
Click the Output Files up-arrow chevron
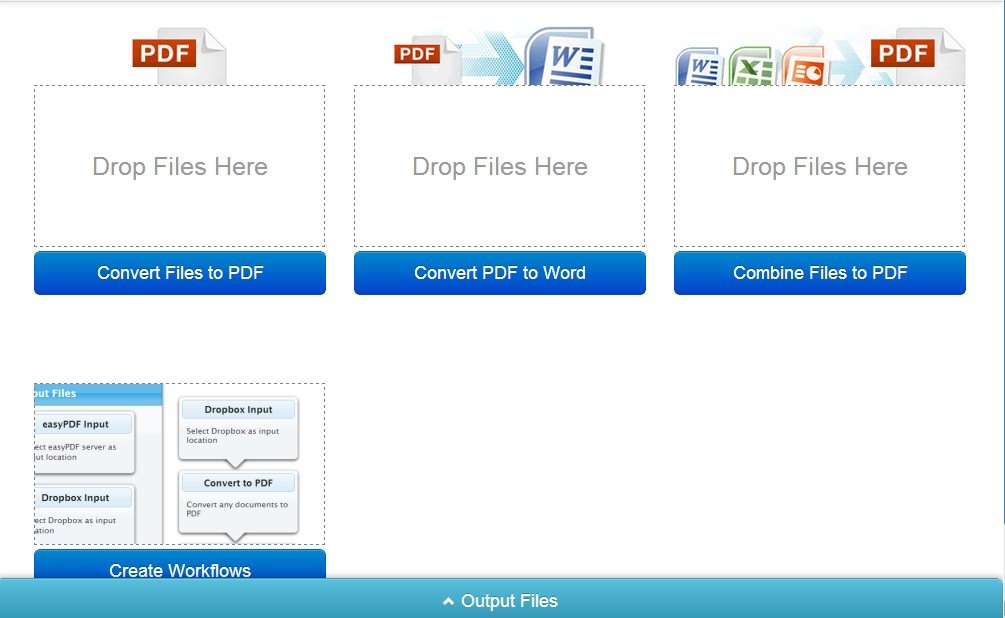pyautogui.click(x=449, y=601)
